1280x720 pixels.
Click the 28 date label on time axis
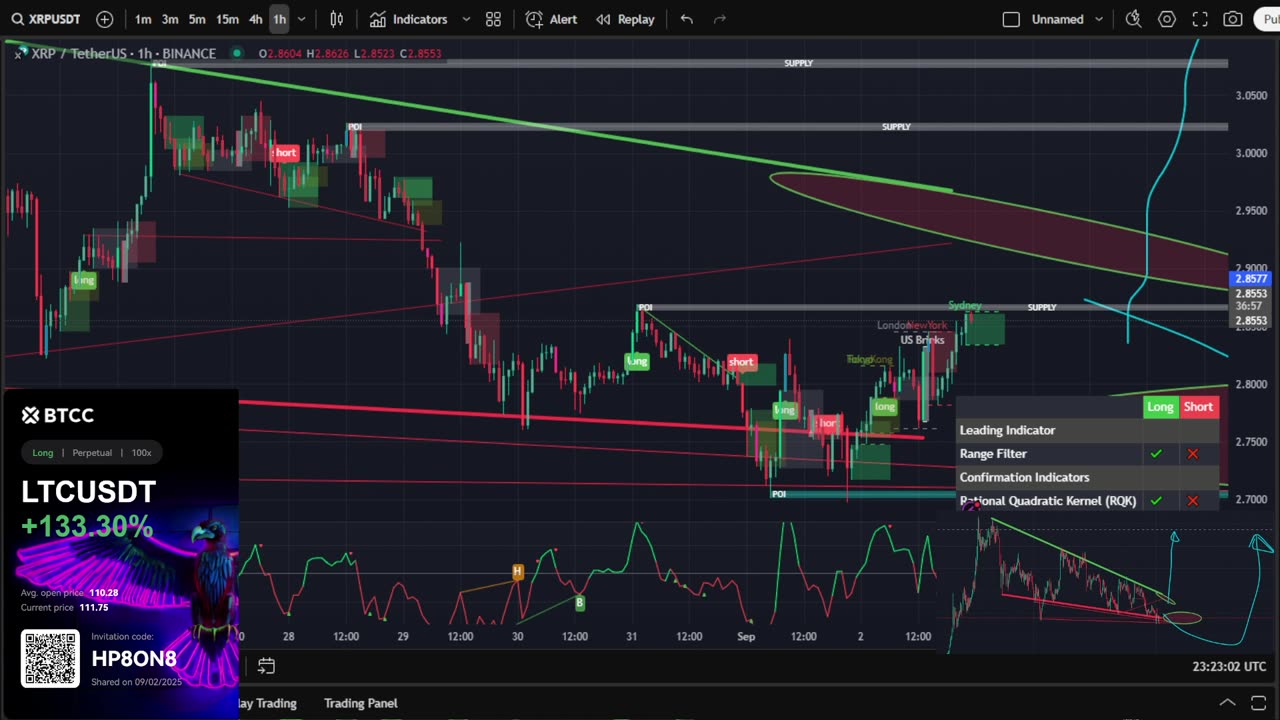pos(288,636)
